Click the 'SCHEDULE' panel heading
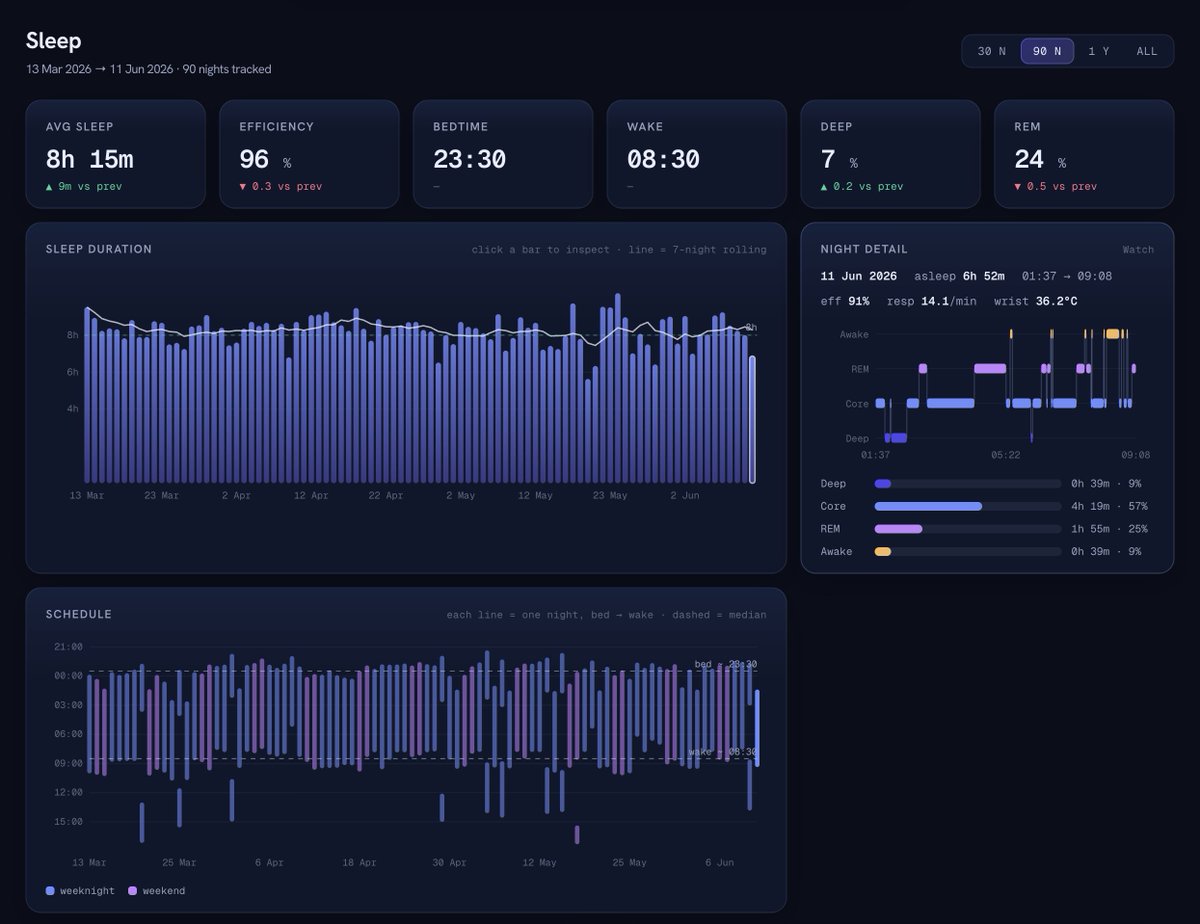 point(79,614)
